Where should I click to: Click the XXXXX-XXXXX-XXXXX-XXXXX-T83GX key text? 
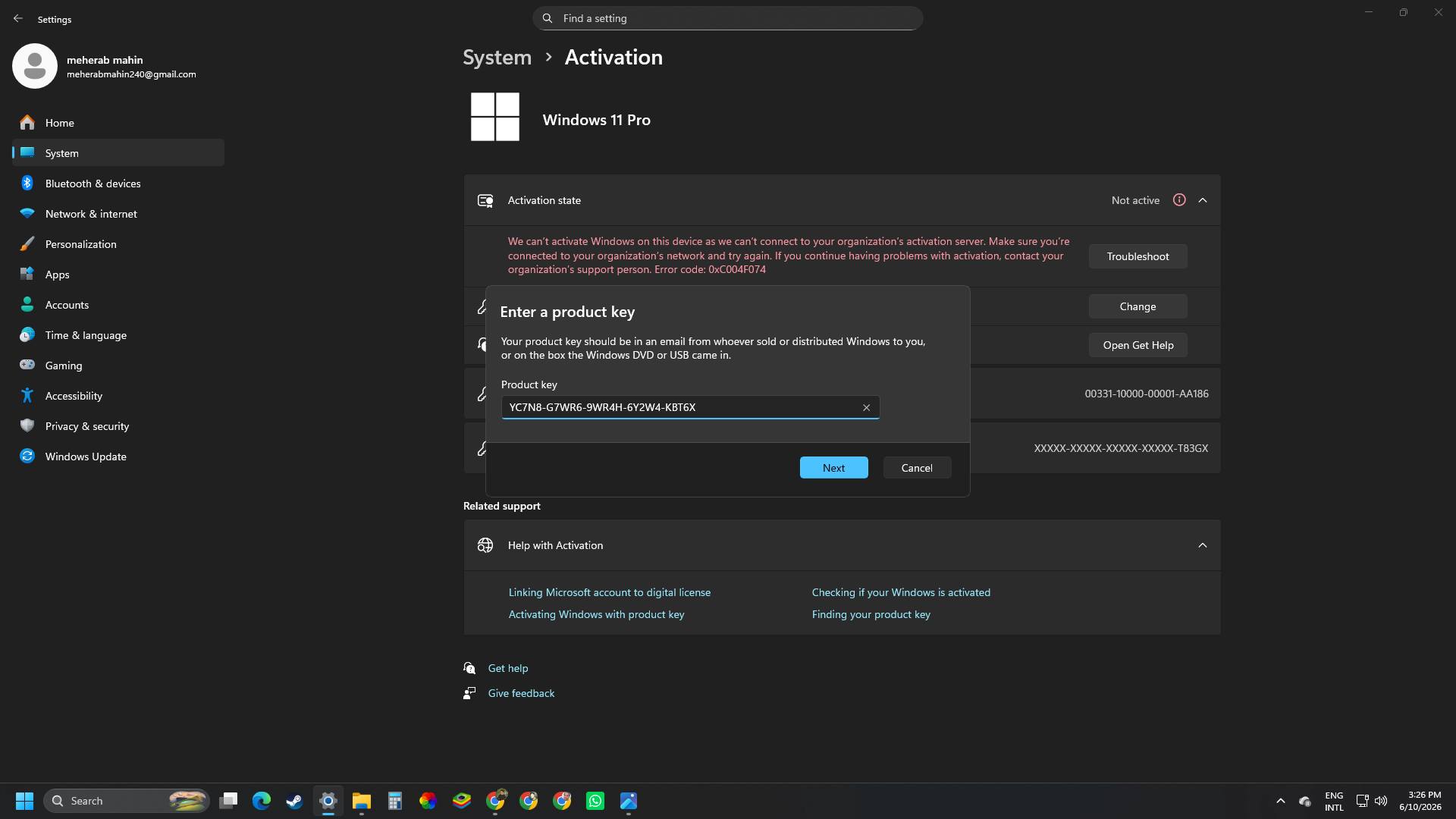coord(1121,448)
